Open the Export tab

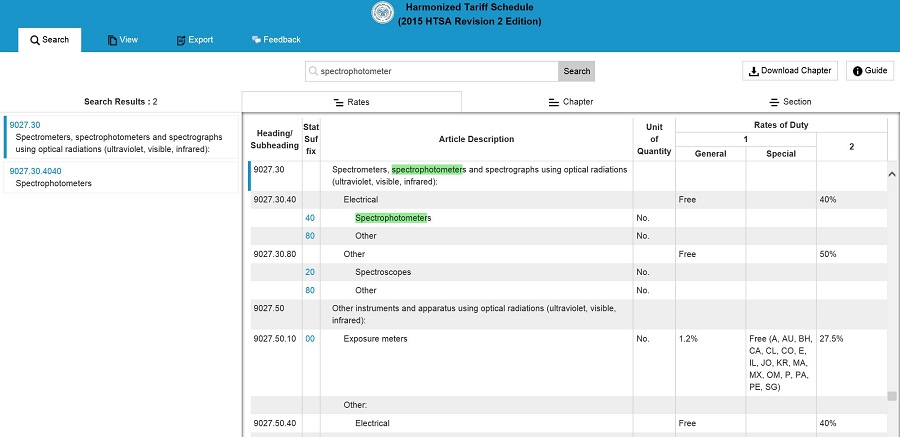(195, 40)
